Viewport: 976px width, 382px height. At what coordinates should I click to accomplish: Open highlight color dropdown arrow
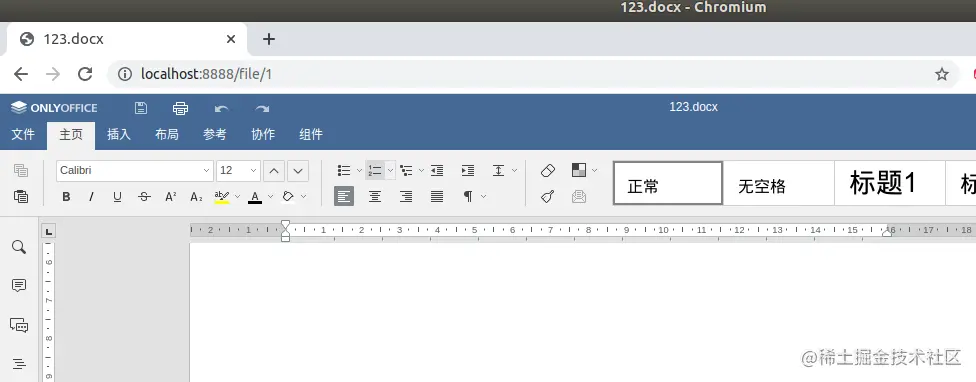237,197
